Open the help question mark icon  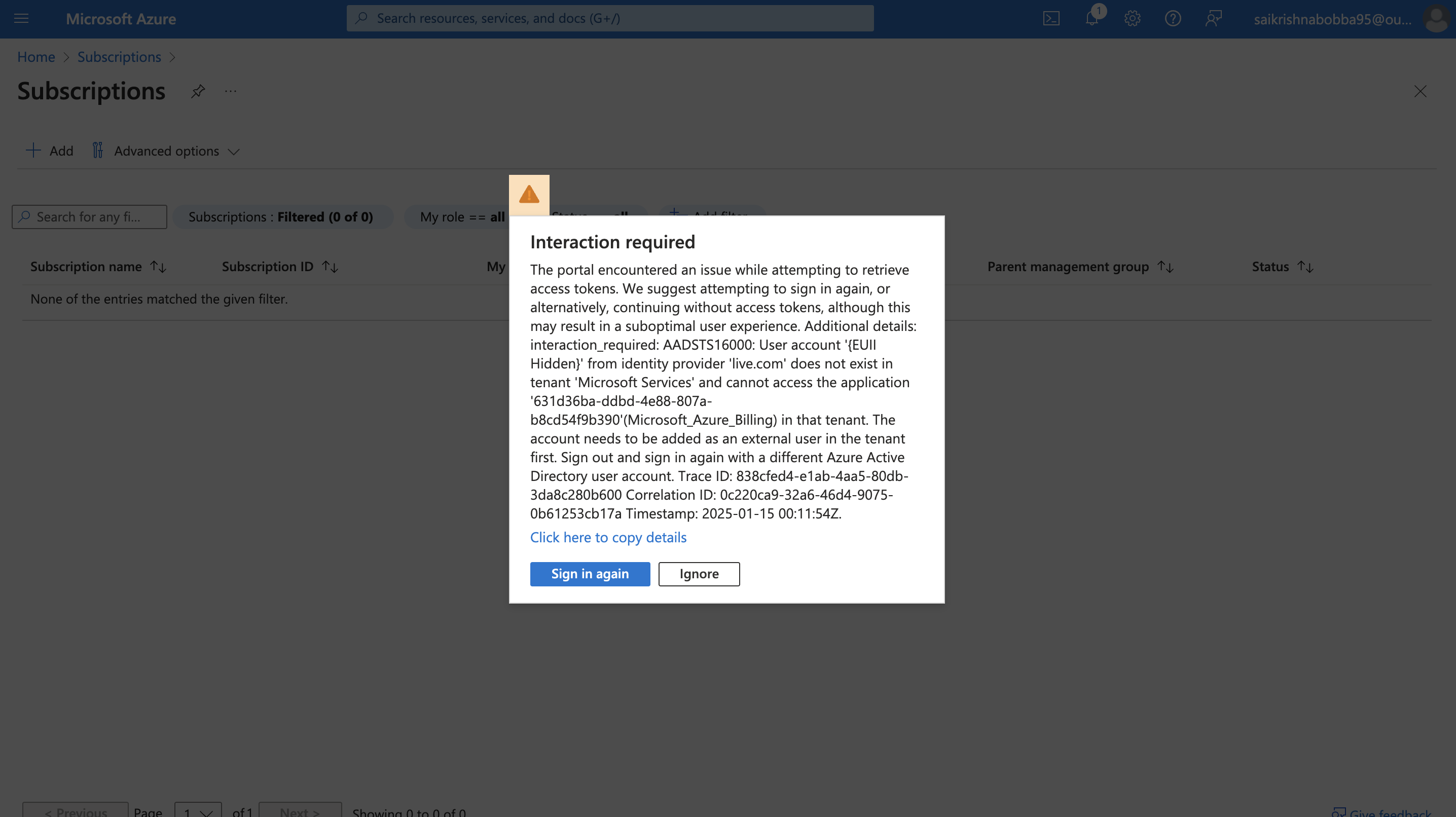(1173, 19)
